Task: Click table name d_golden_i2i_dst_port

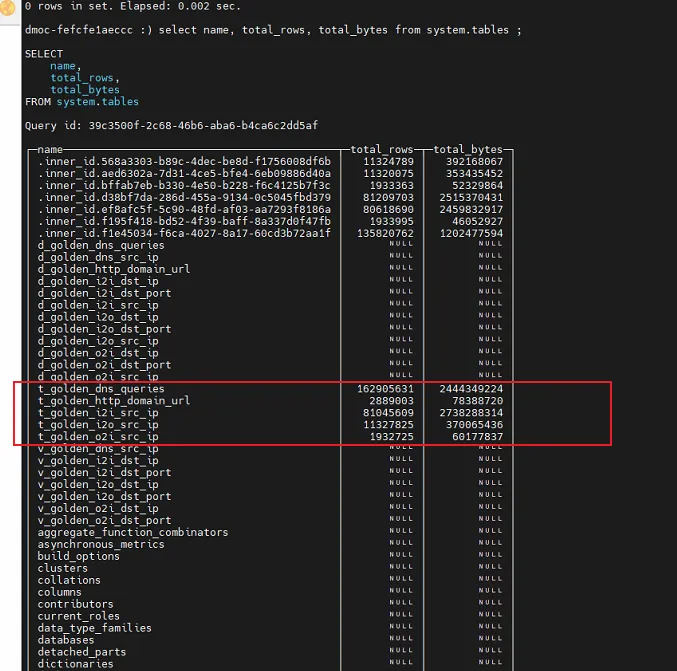Action: point(104,293)
